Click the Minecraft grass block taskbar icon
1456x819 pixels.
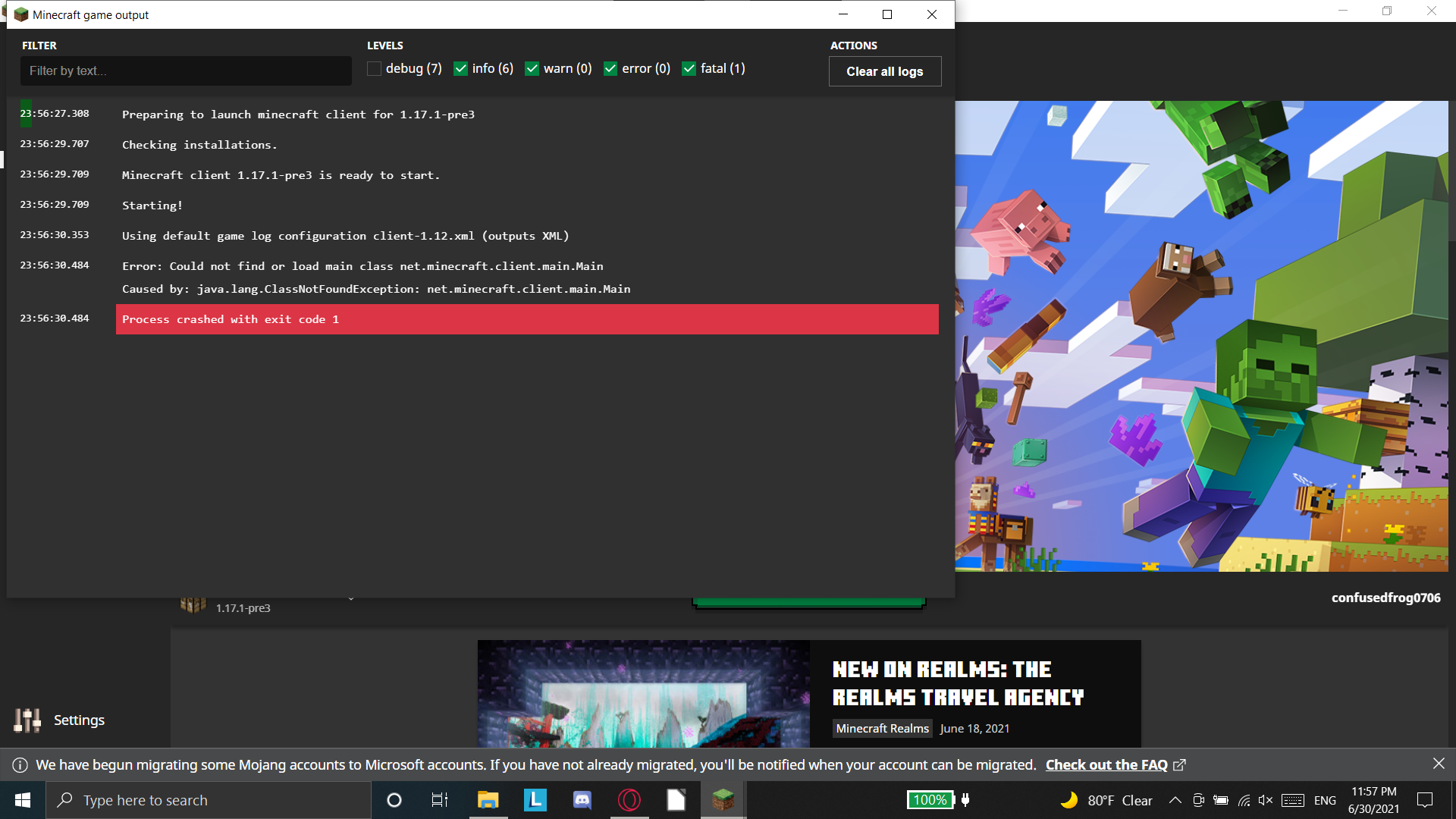coord(723,800)
